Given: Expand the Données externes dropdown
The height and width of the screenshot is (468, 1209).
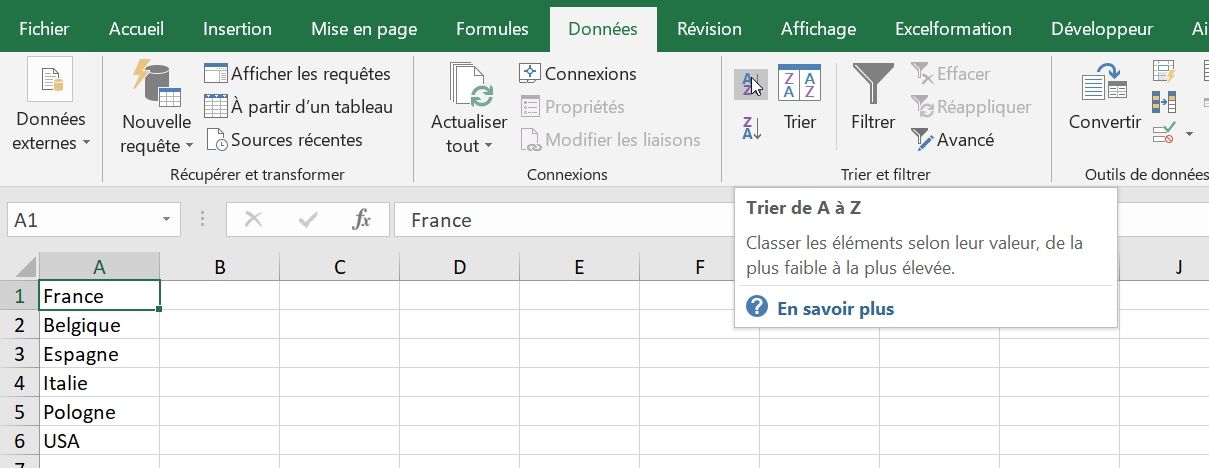Looking at the screenshot, I should pyautogui.click(x=51, y=143).
